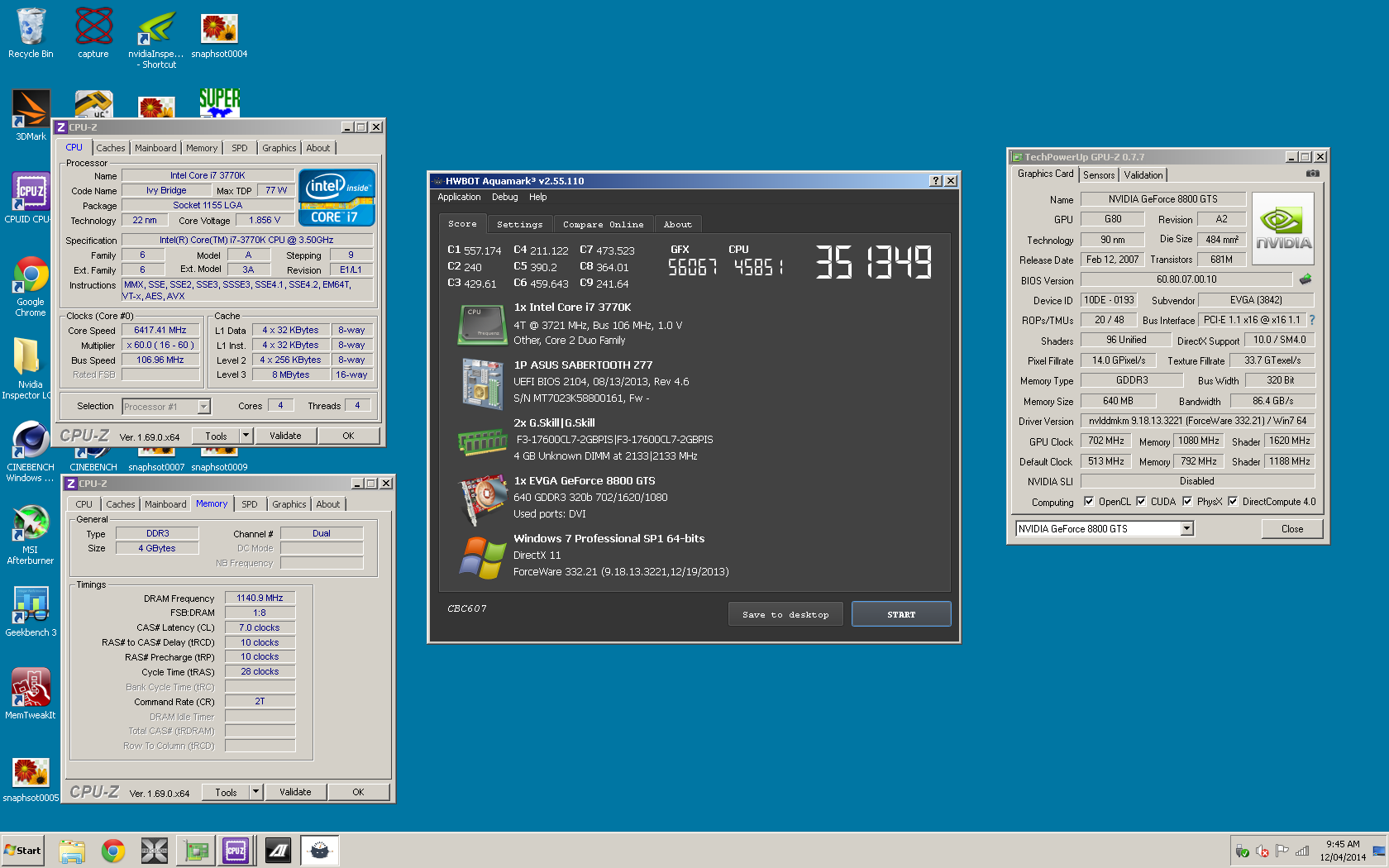Viewport: 1389px width, 868px height.
Task: Open the snaphsot0004 desktop image
Action: pyautogui.click(x=219, y=33)
